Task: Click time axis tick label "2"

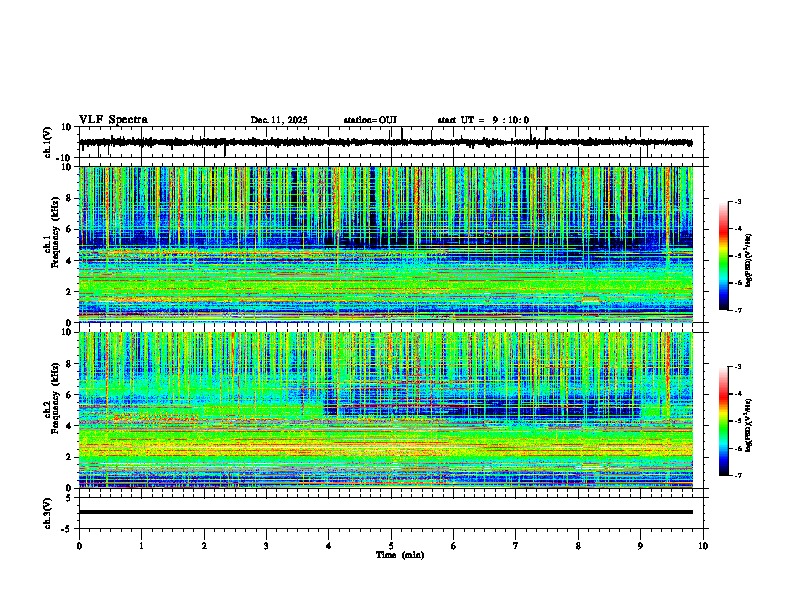Action: pos(204,546)
